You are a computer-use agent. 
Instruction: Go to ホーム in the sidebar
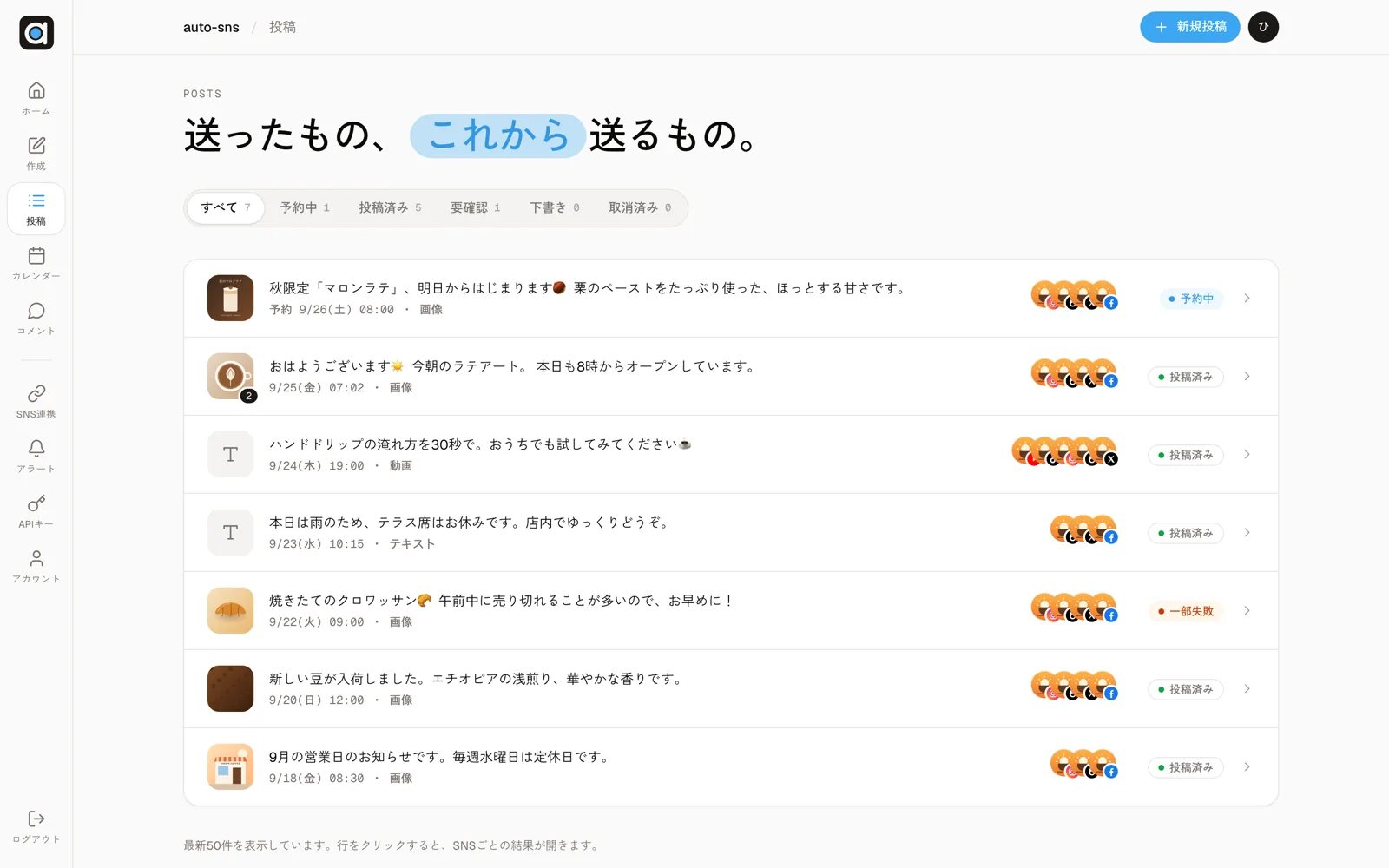[36, 98]
